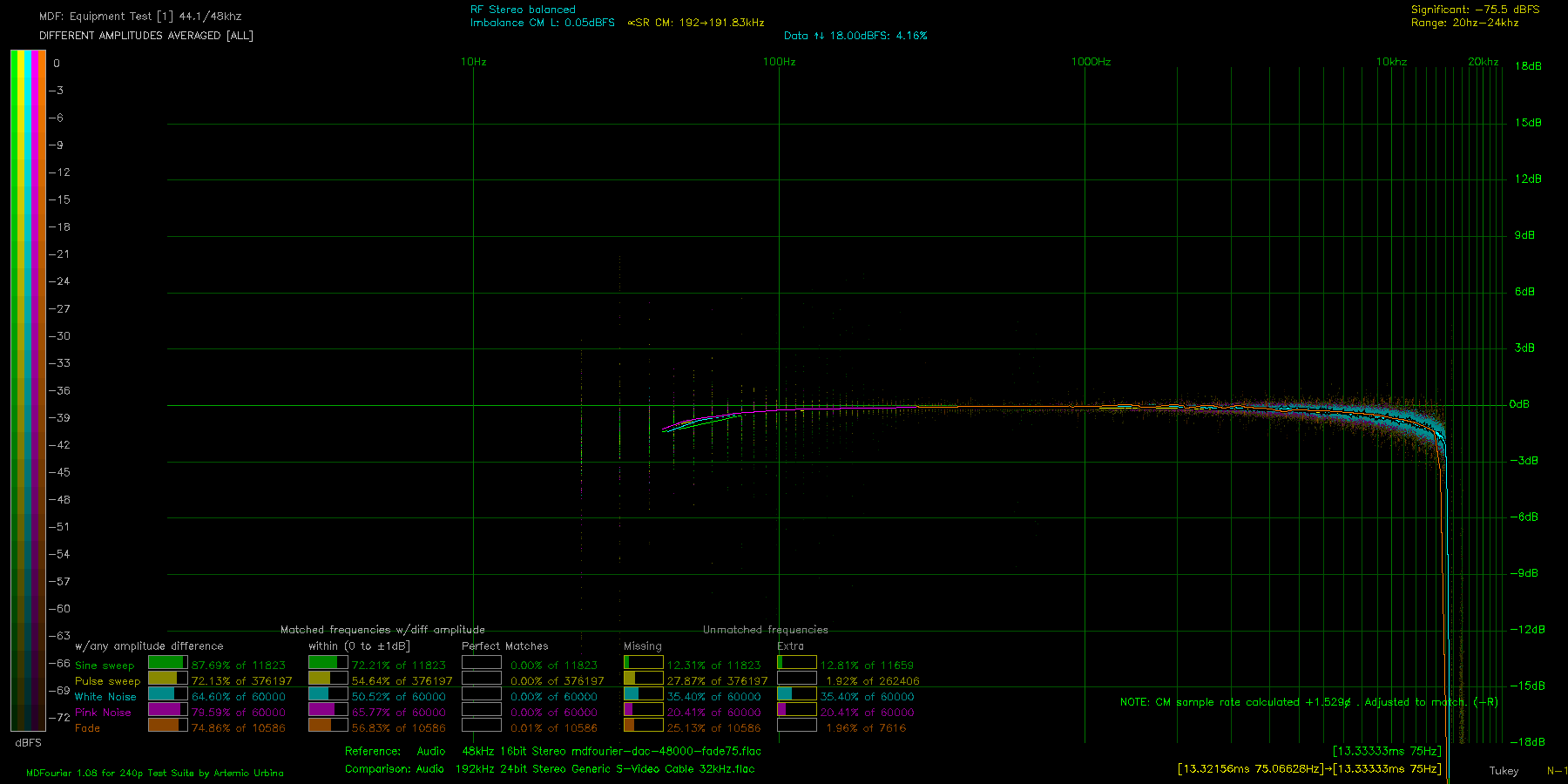Click the Missing bar beside 12.31% of 11823

click(643, 663)
